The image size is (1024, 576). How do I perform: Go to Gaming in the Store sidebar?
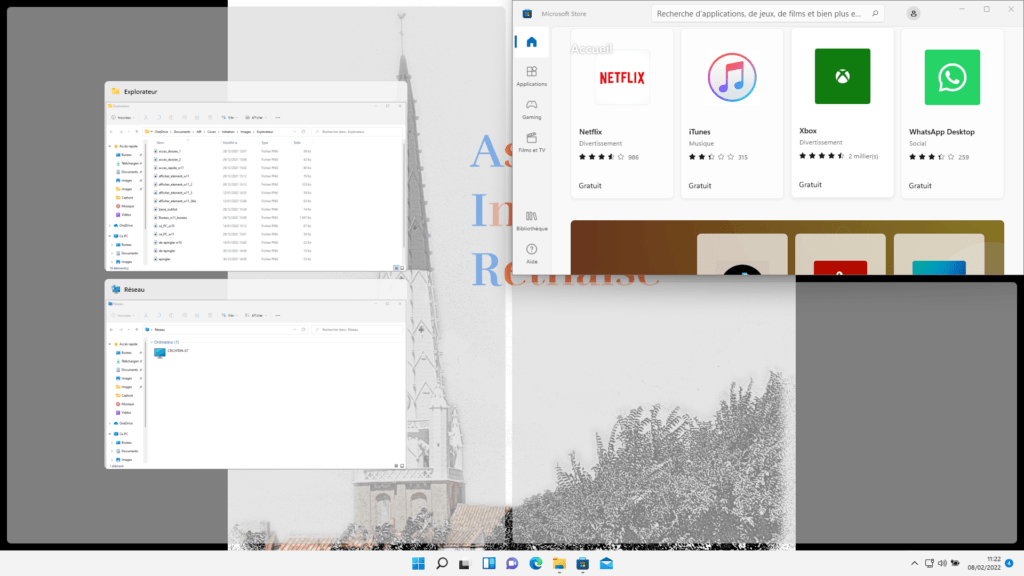coord(532,109)
